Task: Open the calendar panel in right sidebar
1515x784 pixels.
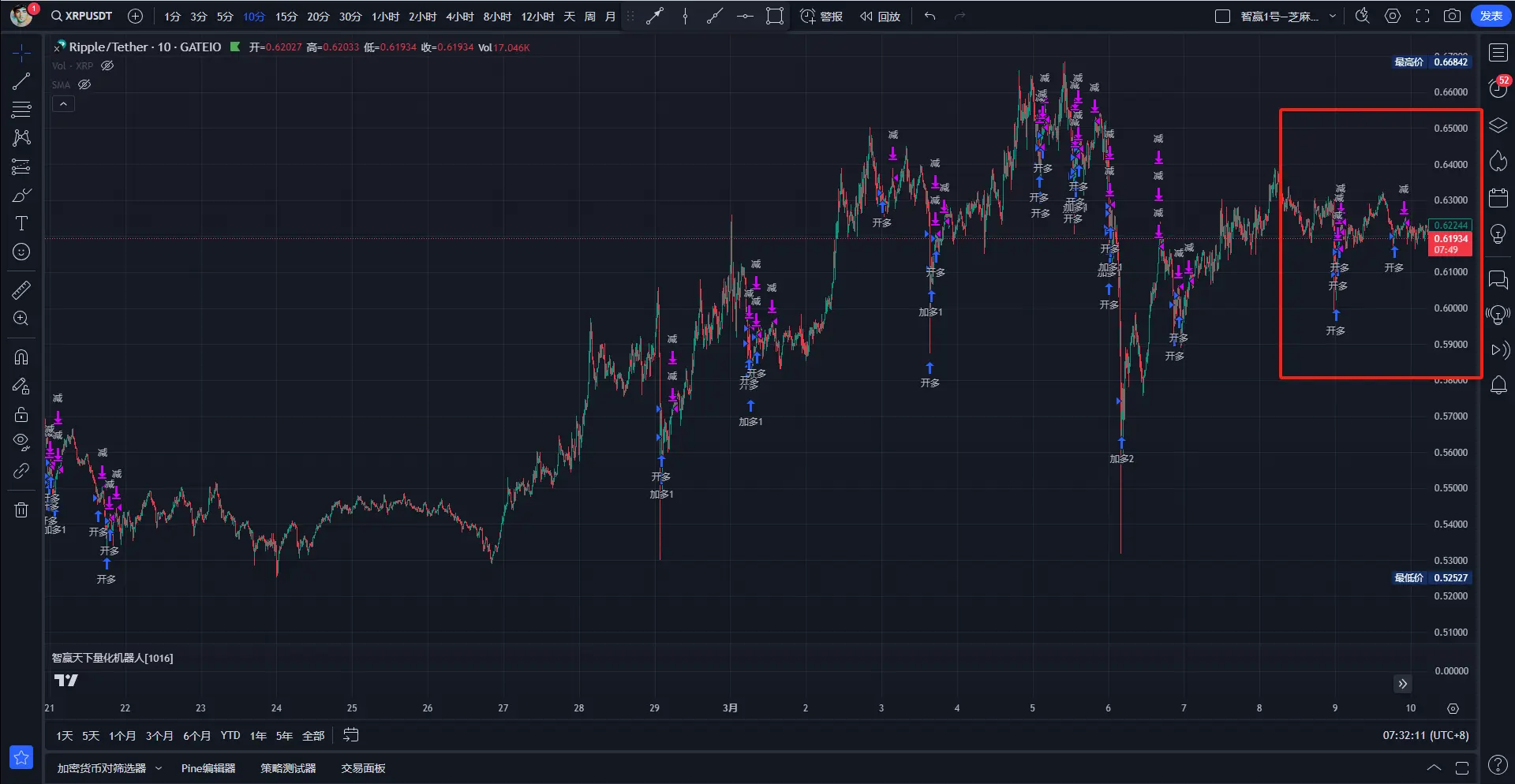Action: pyautogui.click(x=1498, y=197)
